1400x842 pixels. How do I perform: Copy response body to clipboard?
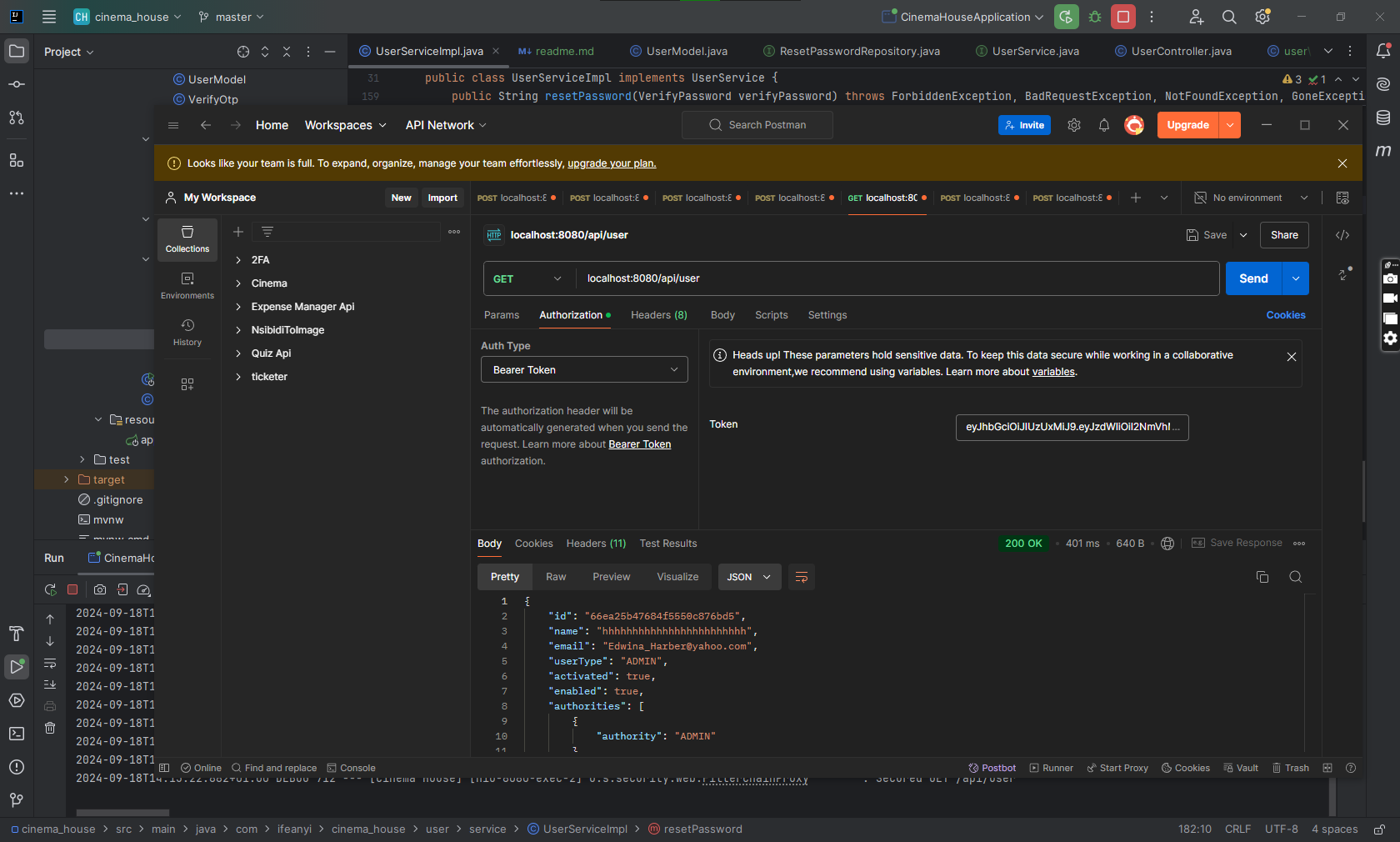(1262, 577)
